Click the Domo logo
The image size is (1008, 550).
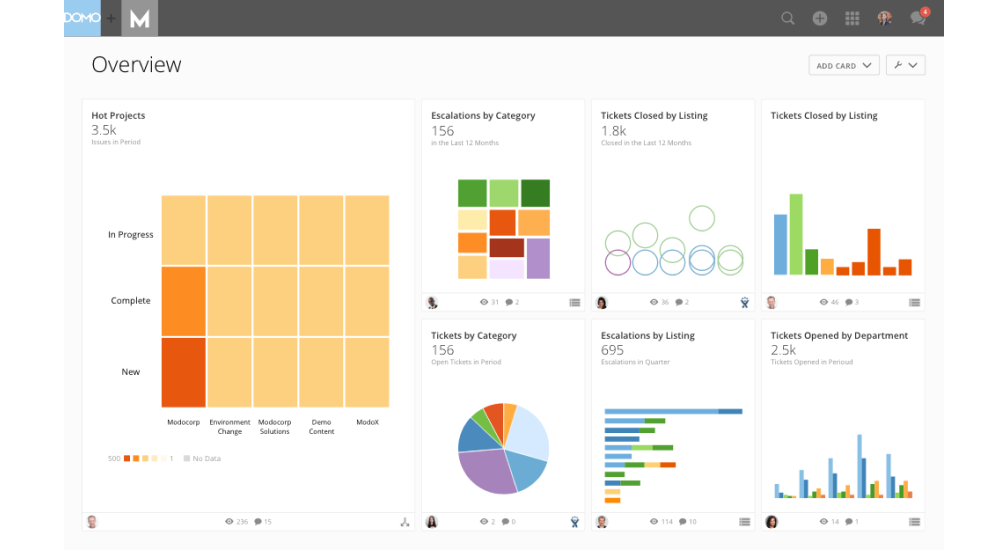82,18
